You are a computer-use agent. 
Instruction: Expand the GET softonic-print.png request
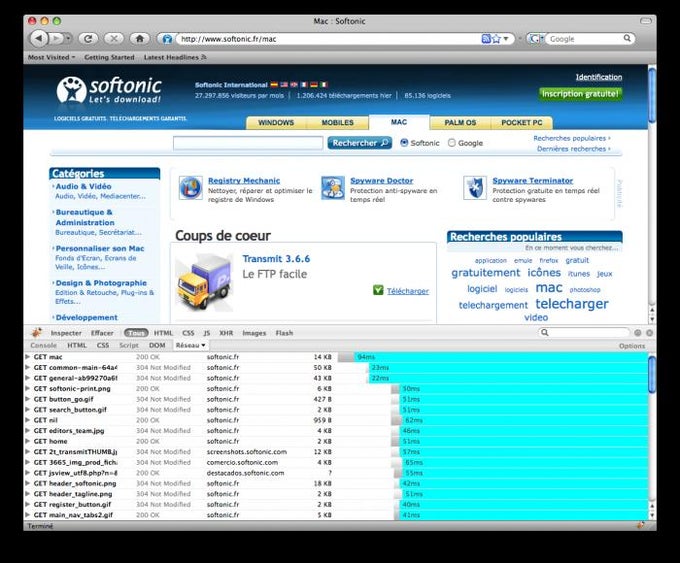click(28, 388)
